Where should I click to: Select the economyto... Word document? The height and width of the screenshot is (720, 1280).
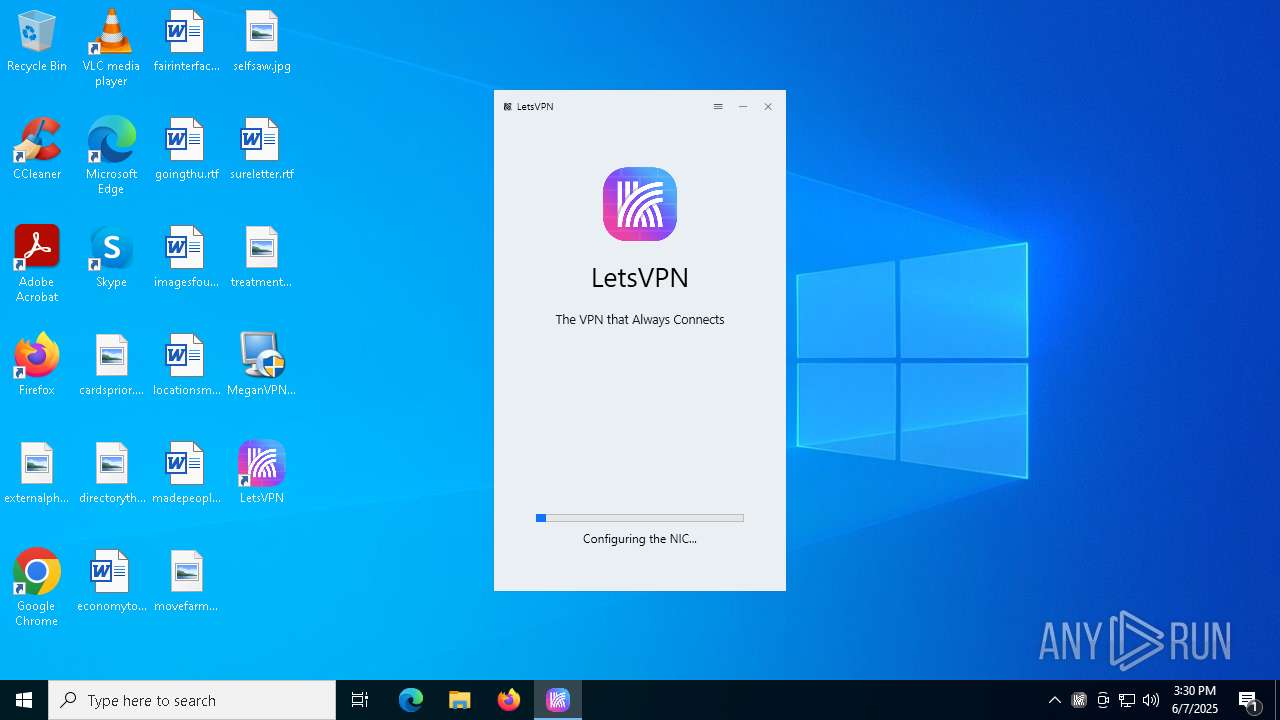click(111, 582)
